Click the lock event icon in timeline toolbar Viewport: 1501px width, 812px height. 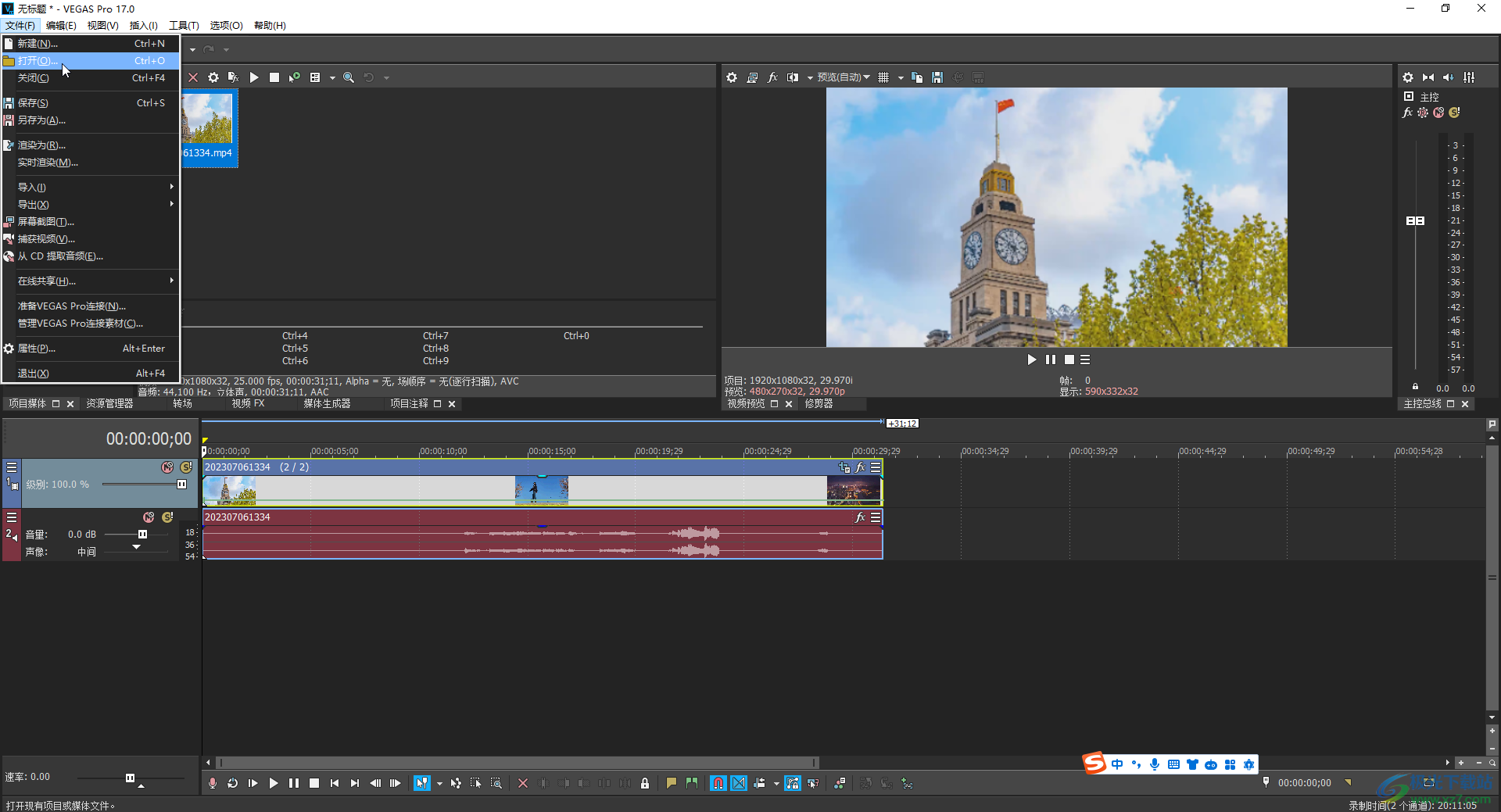[x=645, y=783]
